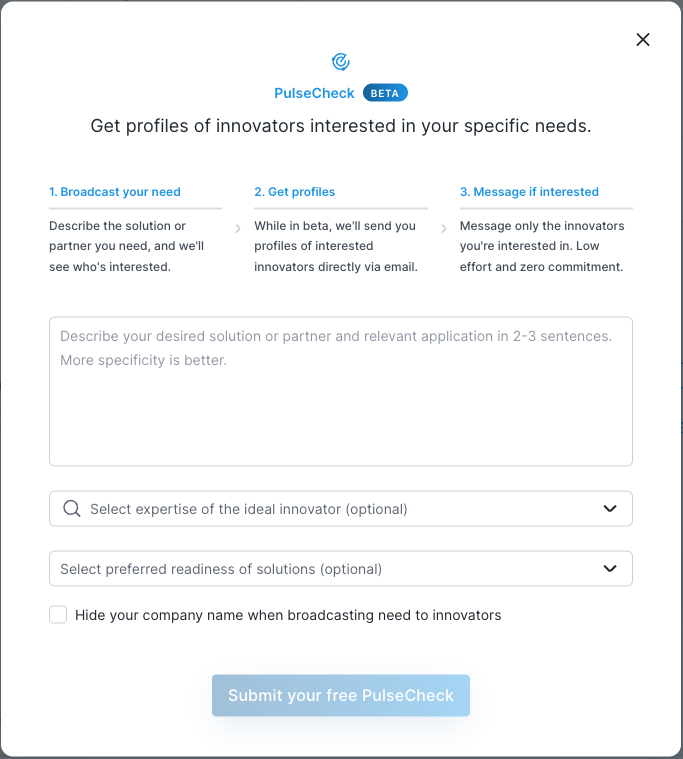Click the down chevron on the readiness selector
The image size is (683, 759).
tap(610, 569)
